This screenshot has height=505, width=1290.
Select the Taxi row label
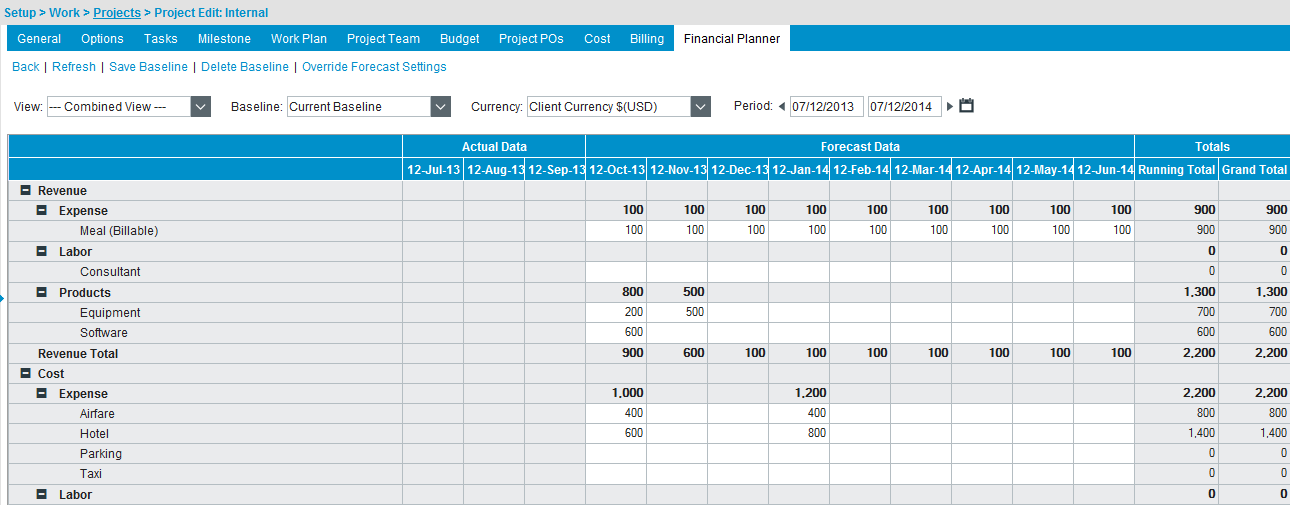coord(91,474)
